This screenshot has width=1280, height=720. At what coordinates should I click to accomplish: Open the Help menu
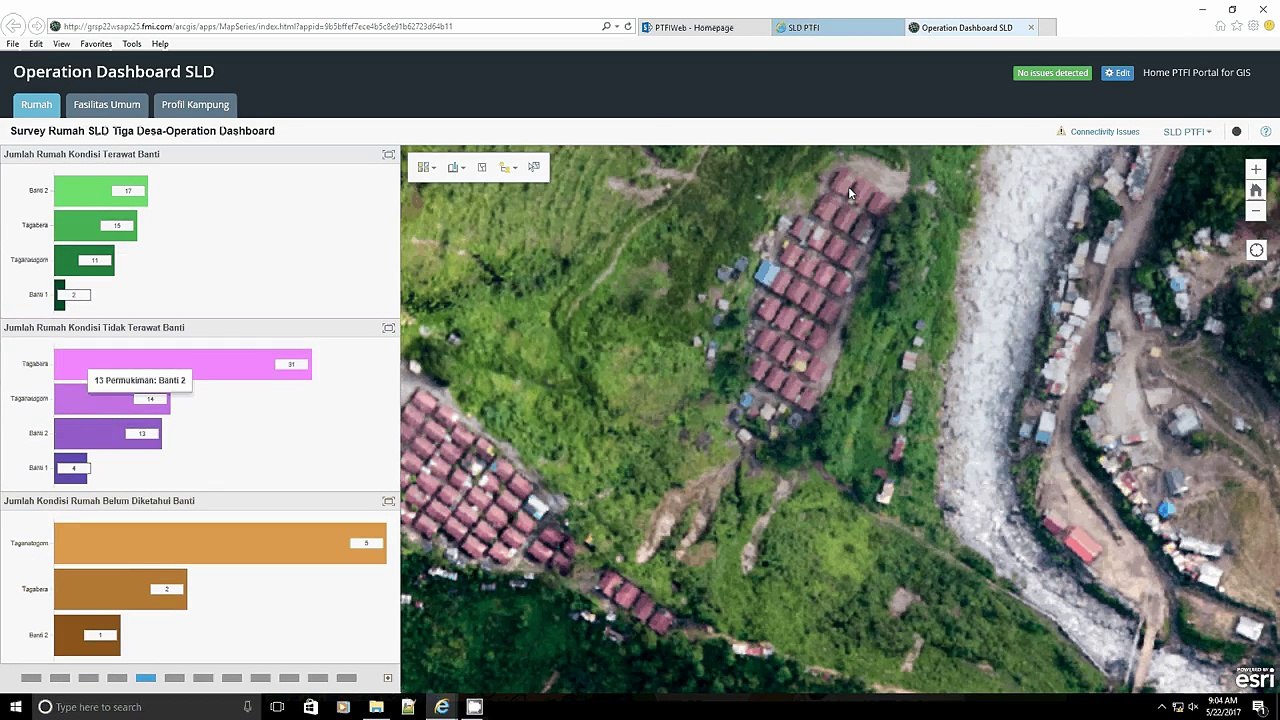click(160, 44)
